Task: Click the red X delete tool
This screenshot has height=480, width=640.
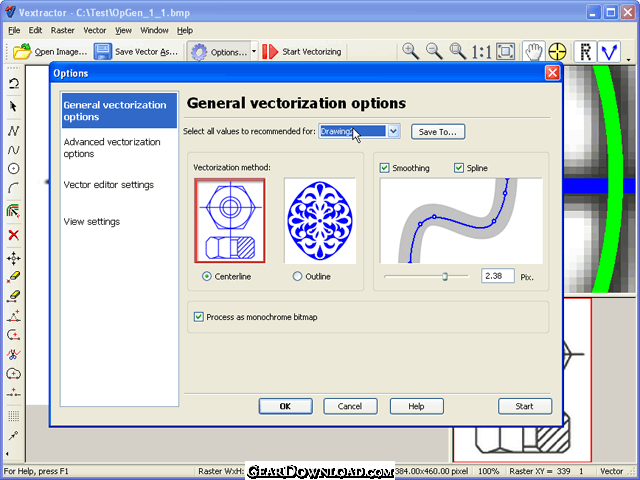Action: point(13,235)
